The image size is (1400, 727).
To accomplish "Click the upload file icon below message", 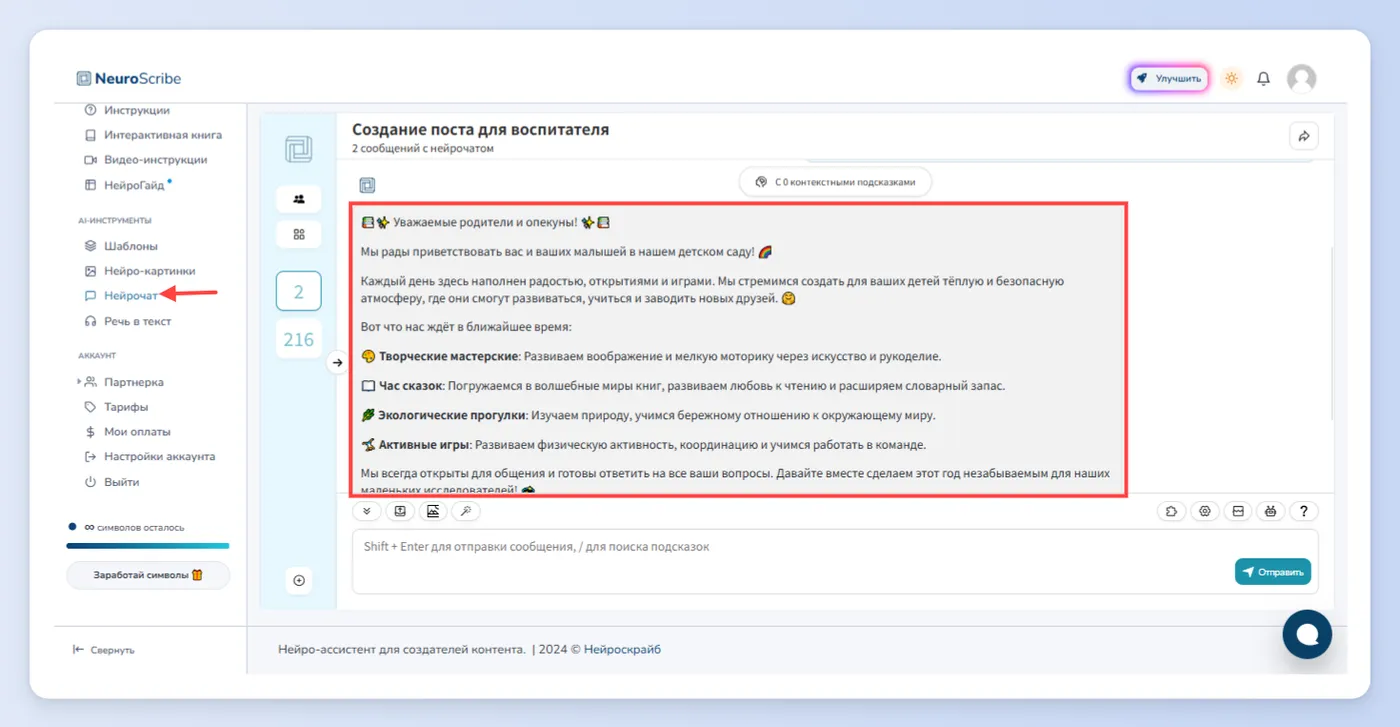I will pos(400,511).
